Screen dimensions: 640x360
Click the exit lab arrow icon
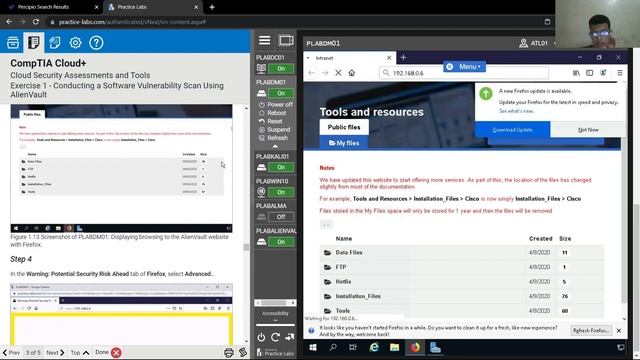point(289,337)
